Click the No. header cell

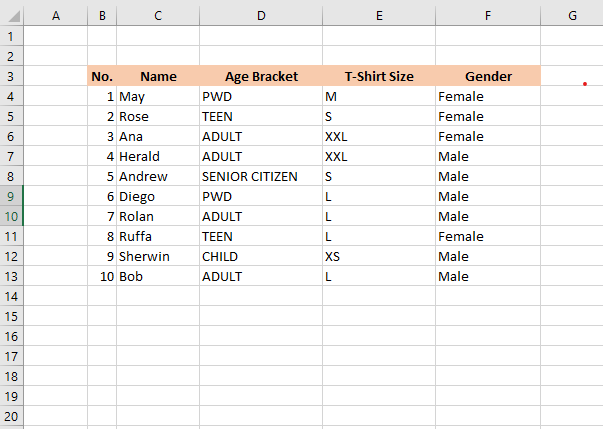pyautogui.click(x=102, y=76)
